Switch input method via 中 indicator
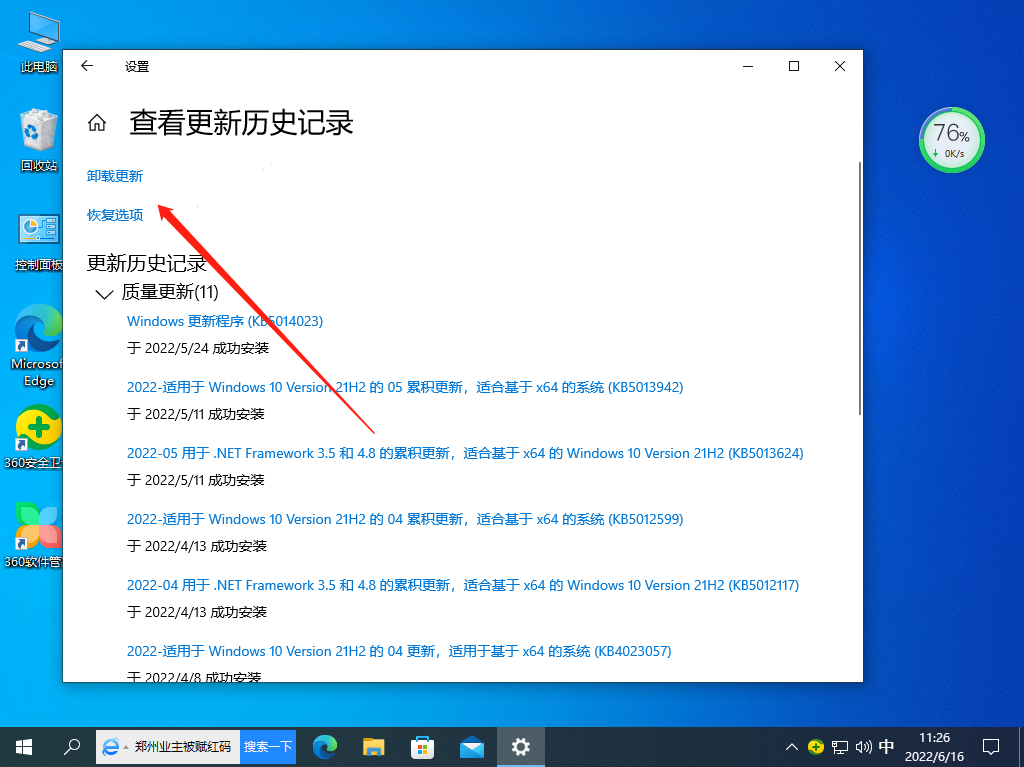The width and height of the screenshot is (1024, 767). 884,746
